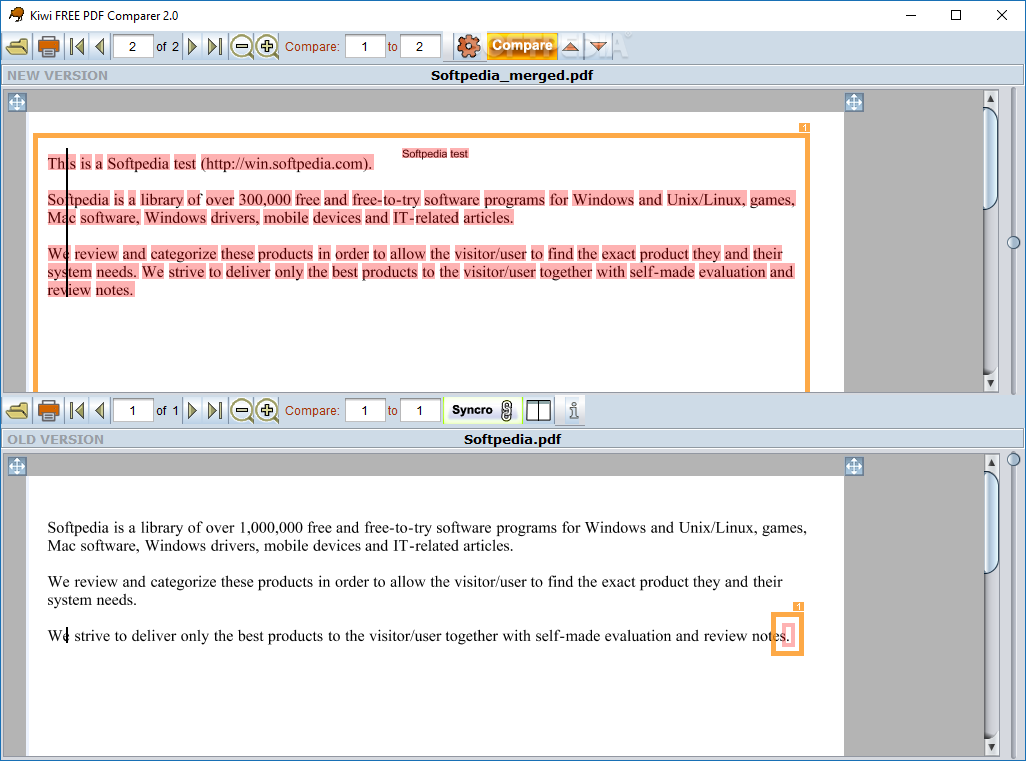Click difference marker 1 in new version
Image resolution: width=1026 pixels, height=761 pixels.
click(804, 128)
